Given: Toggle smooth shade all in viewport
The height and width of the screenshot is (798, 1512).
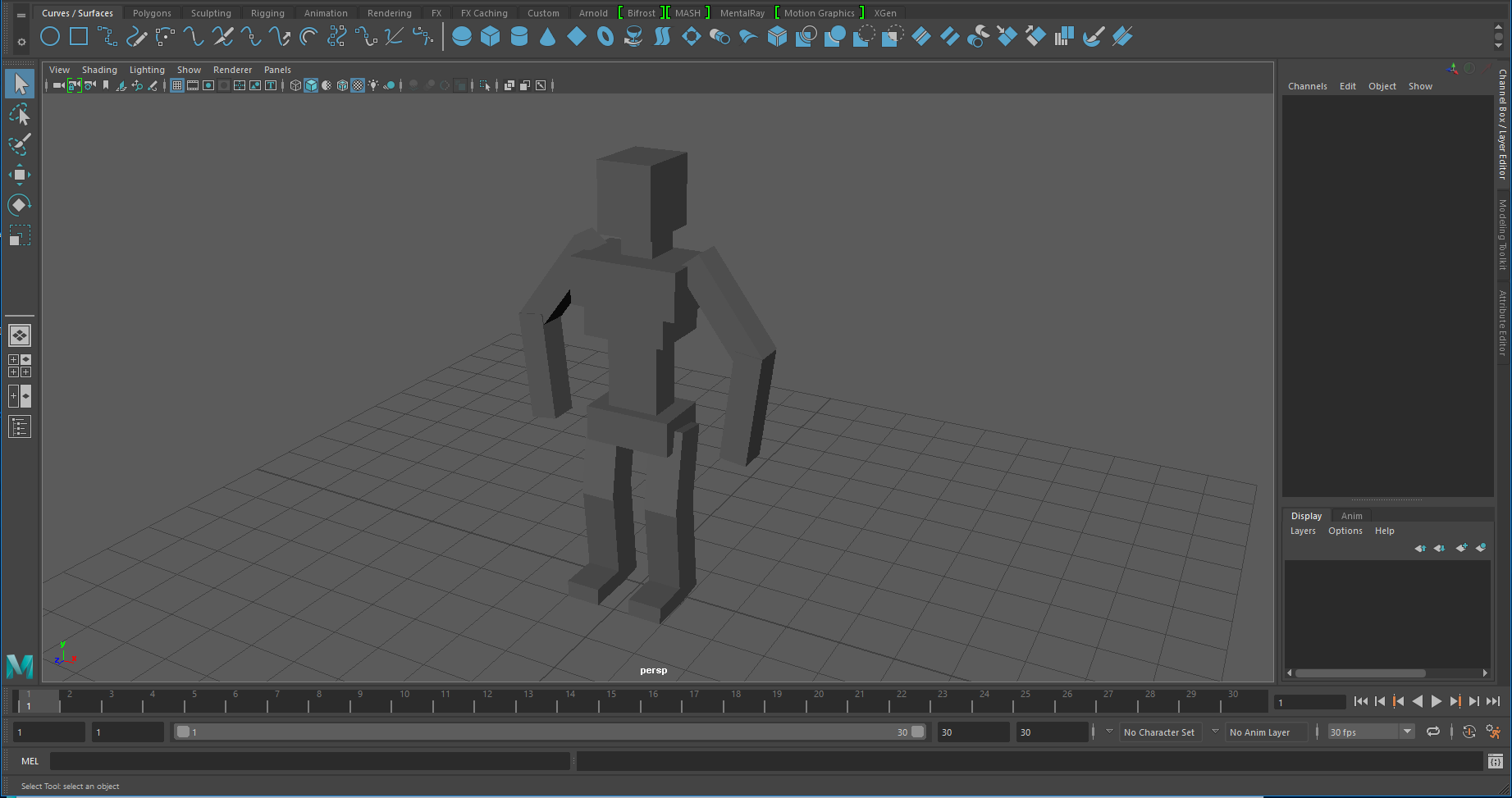Looking at the screenshot, I should pyautogui.click(x=311, y=85).
